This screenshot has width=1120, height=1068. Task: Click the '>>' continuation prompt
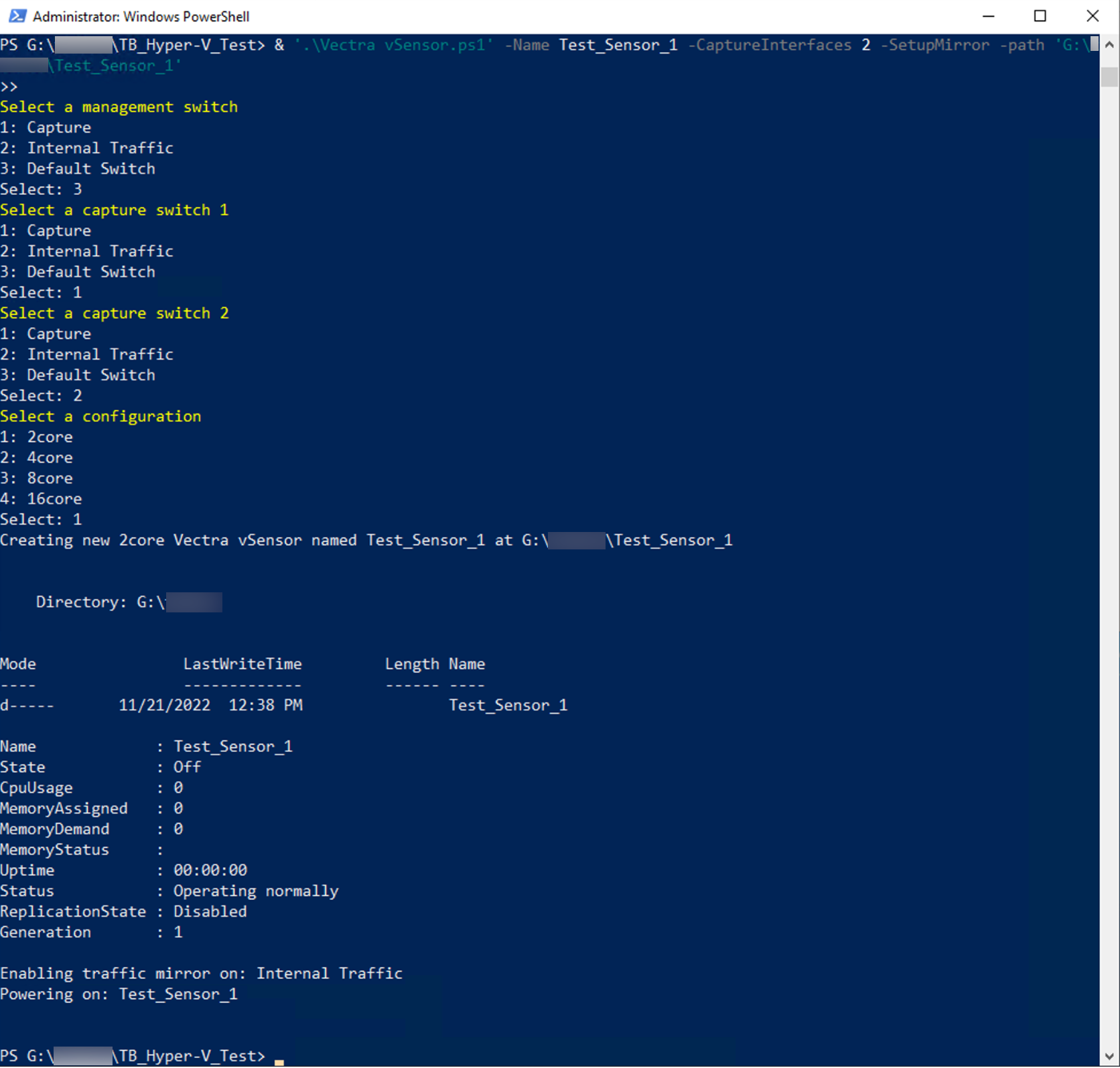point(9,86)
